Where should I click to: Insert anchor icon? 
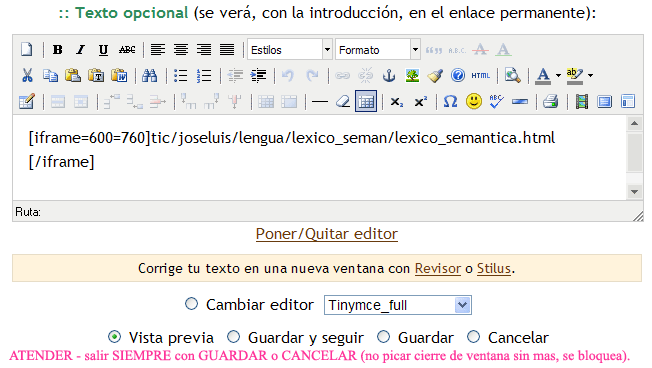(389, 76)
